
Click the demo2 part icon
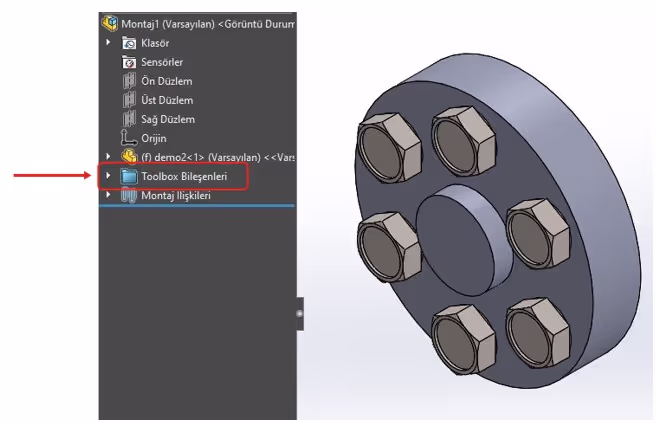coord(129,157)
